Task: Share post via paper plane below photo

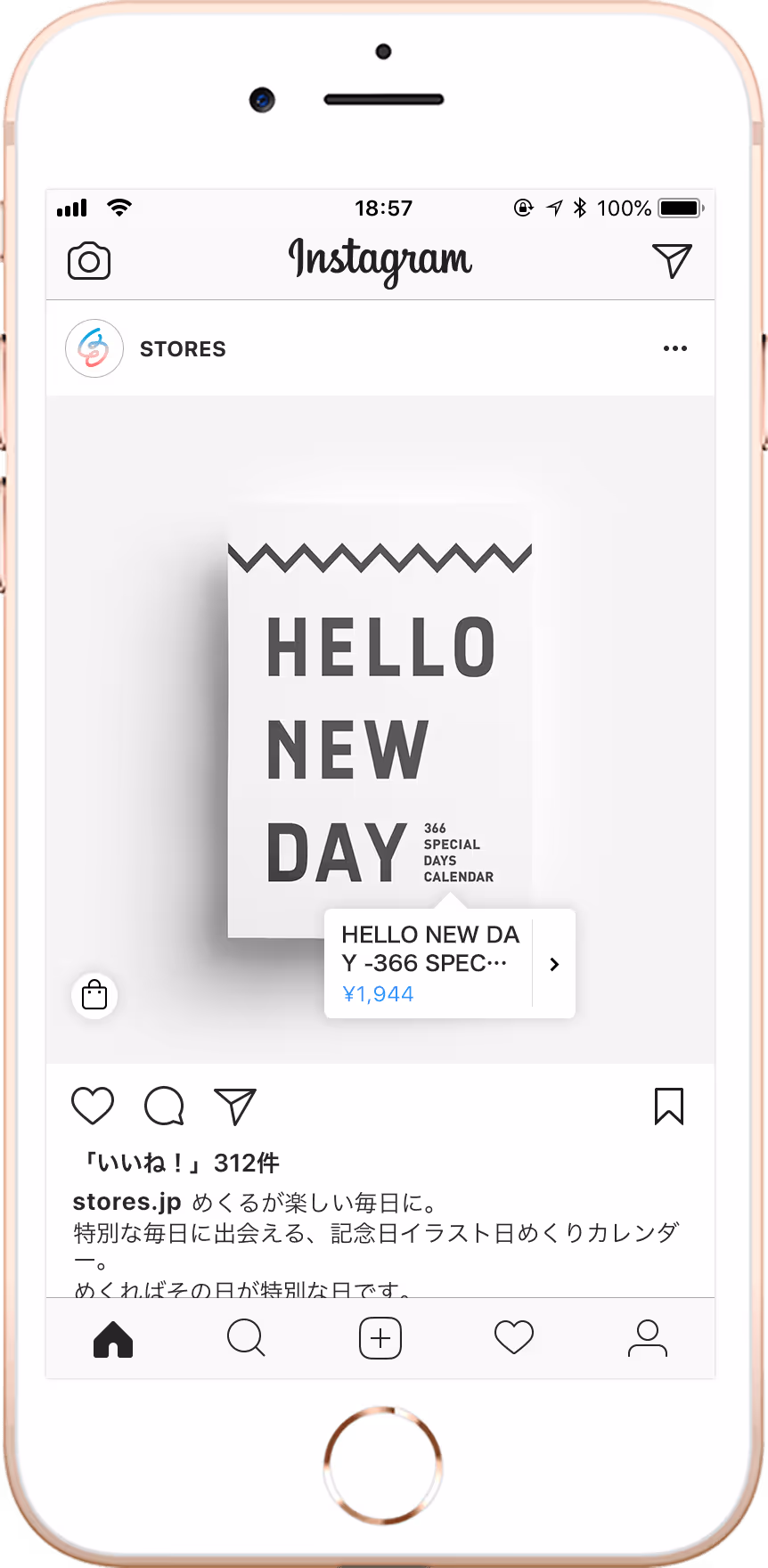Action: coord(235,1106)
